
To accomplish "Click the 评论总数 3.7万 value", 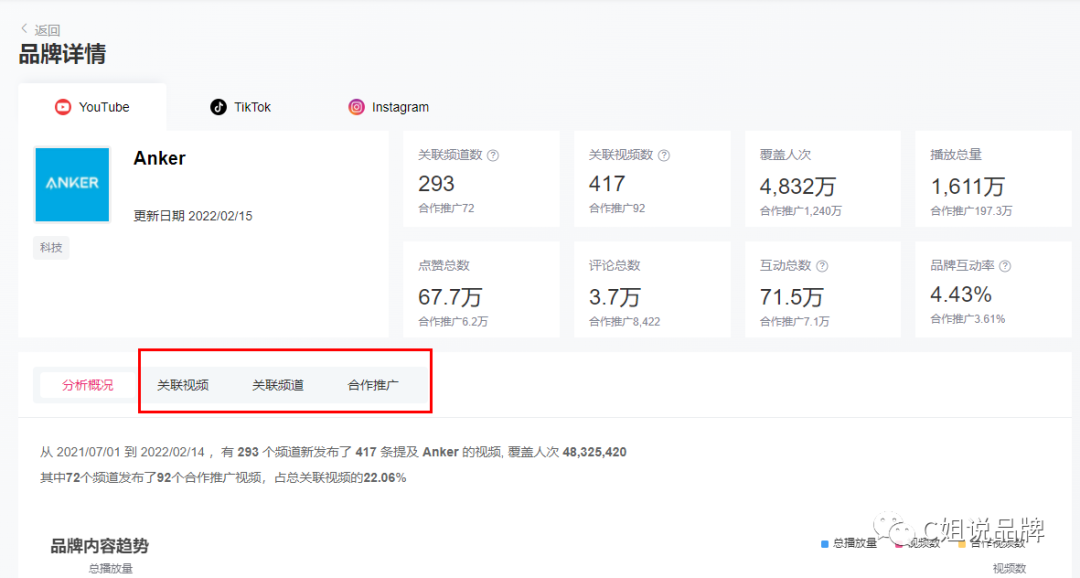I will point(614,297).
